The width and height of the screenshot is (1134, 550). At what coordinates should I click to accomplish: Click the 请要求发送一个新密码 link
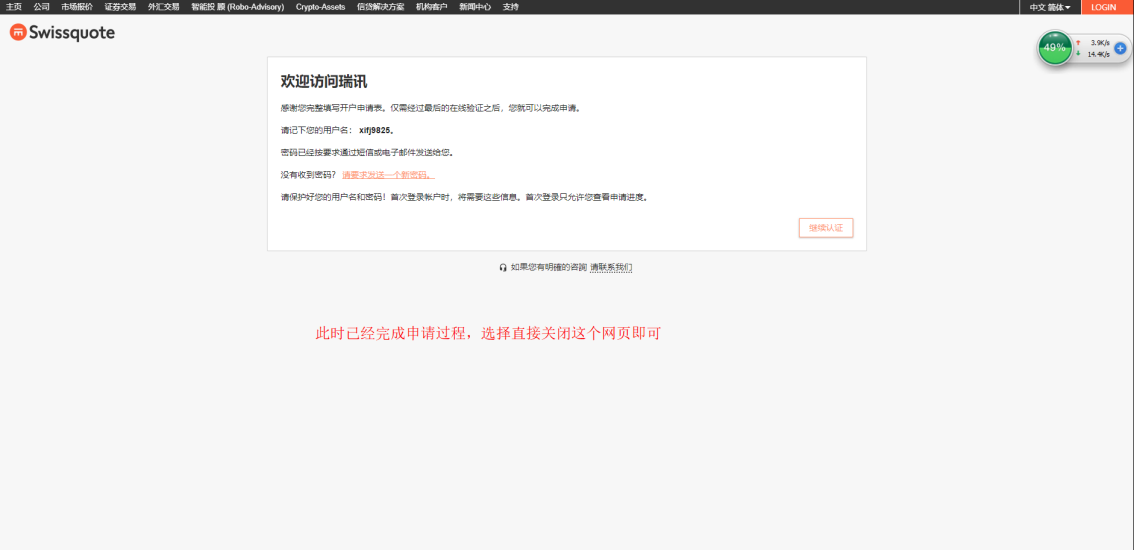pos(388,175)
